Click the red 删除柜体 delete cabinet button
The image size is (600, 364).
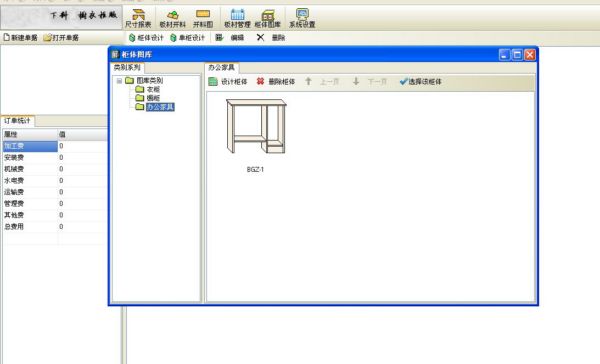(276, 82)
